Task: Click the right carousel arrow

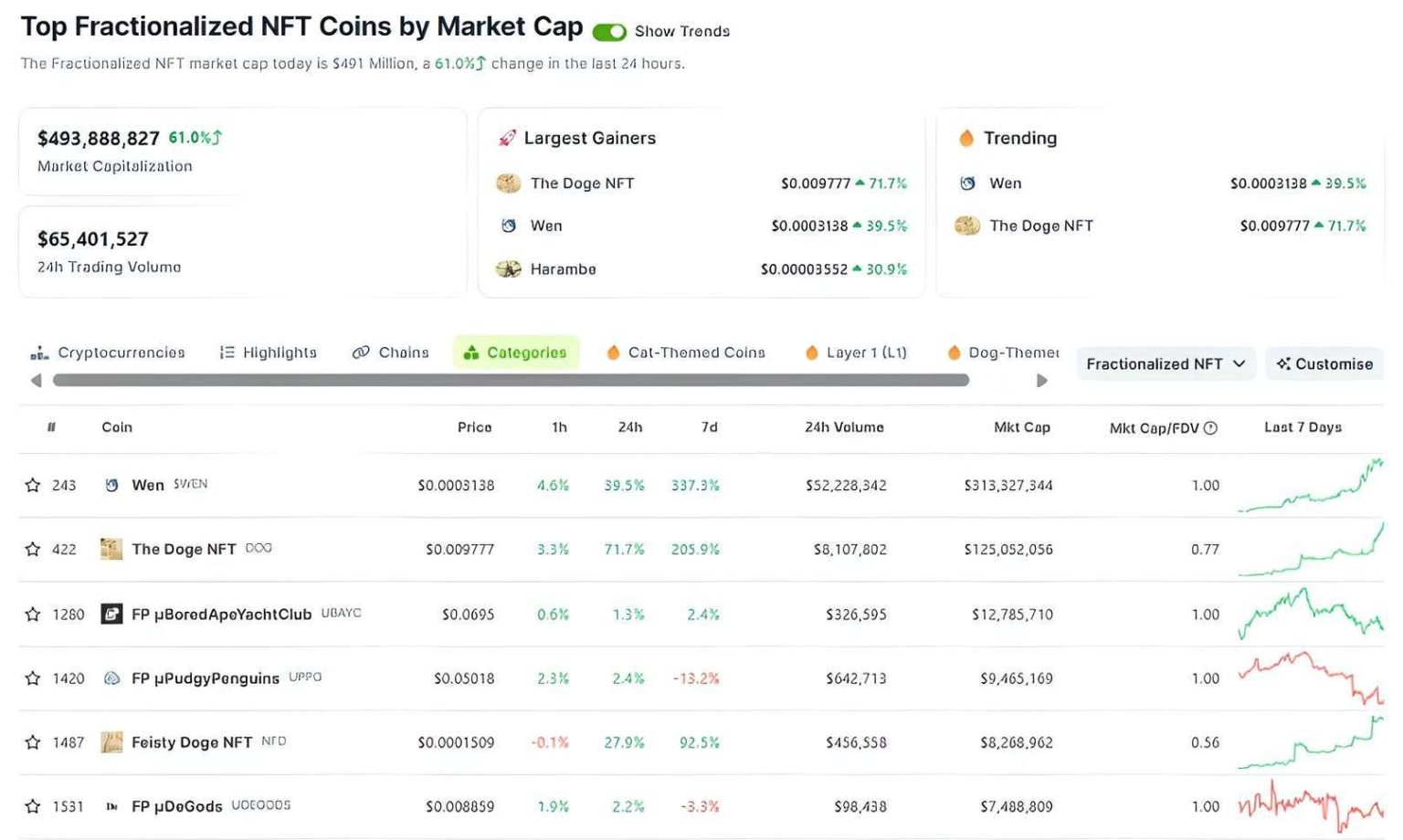Action: [x=1042, y=380]
